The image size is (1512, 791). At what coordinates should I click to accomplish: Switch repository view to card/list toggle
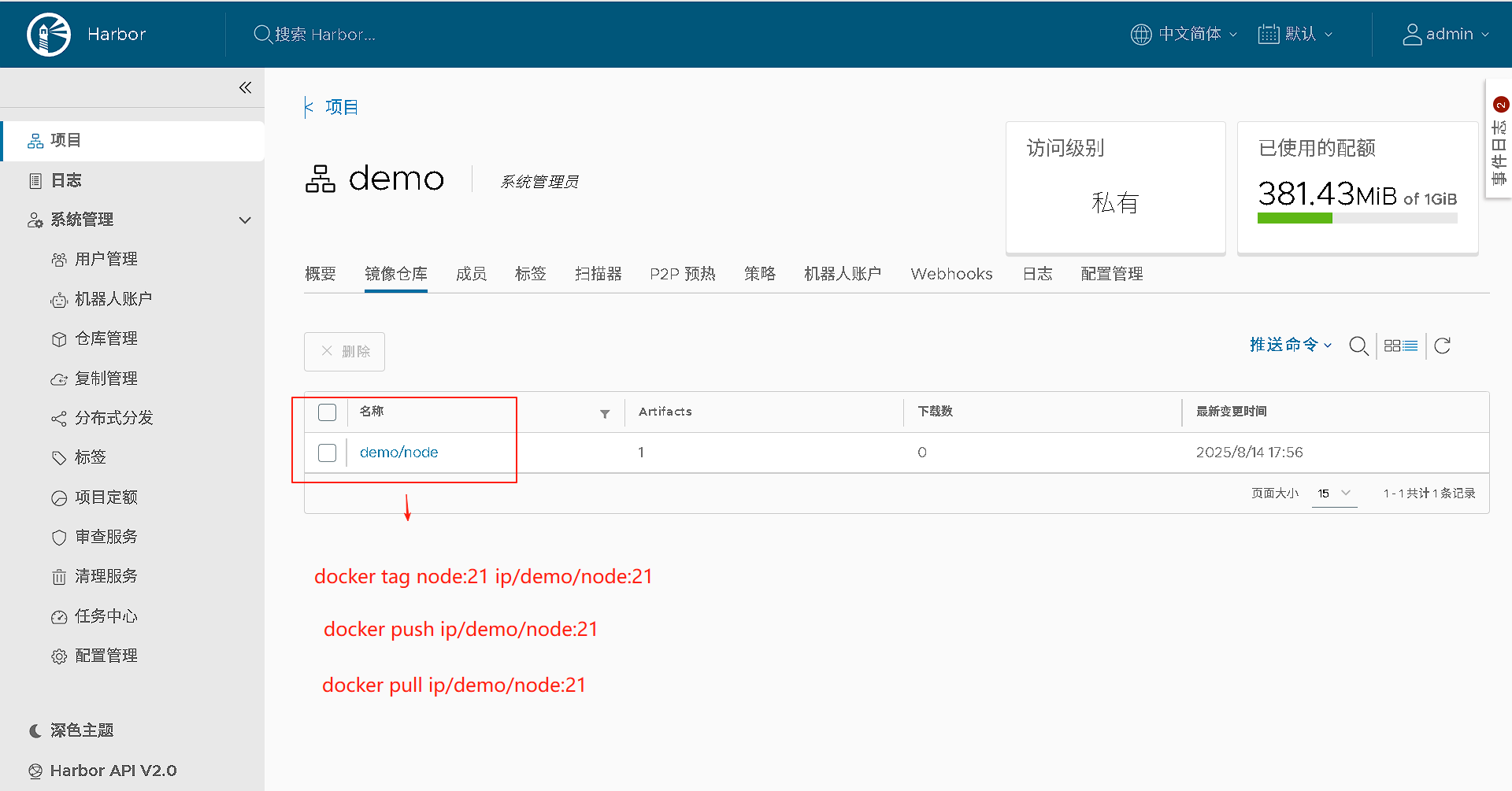[x=1401, y=346]
